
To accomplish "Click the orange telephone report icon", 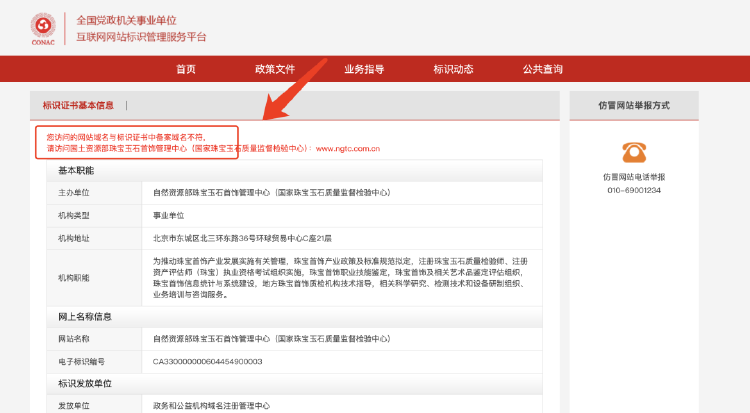I will pyautogui.click(x=634, y=153).
